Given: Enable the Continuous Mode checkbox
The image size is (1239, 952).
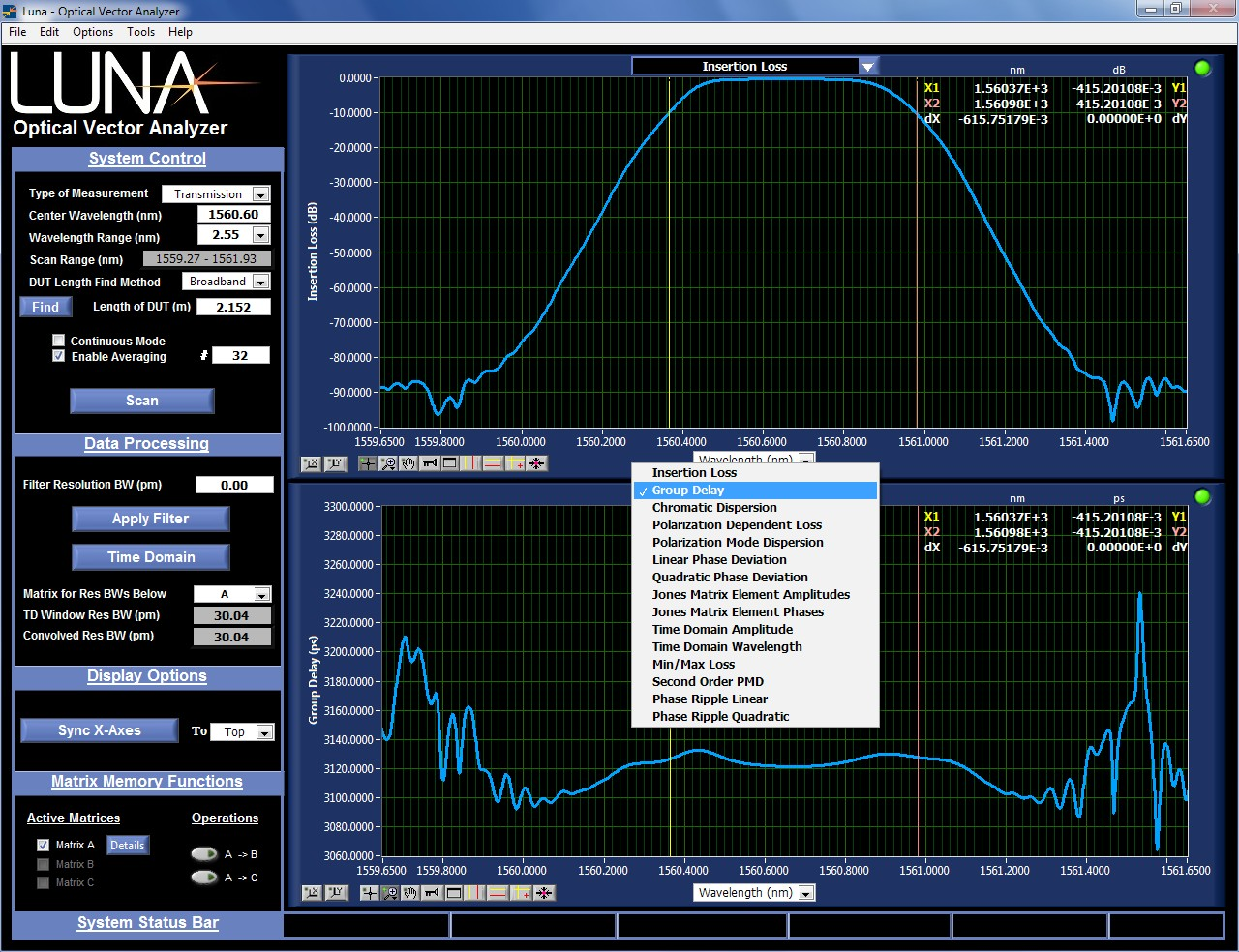Looking at the screenshot, I should [59, 341].
